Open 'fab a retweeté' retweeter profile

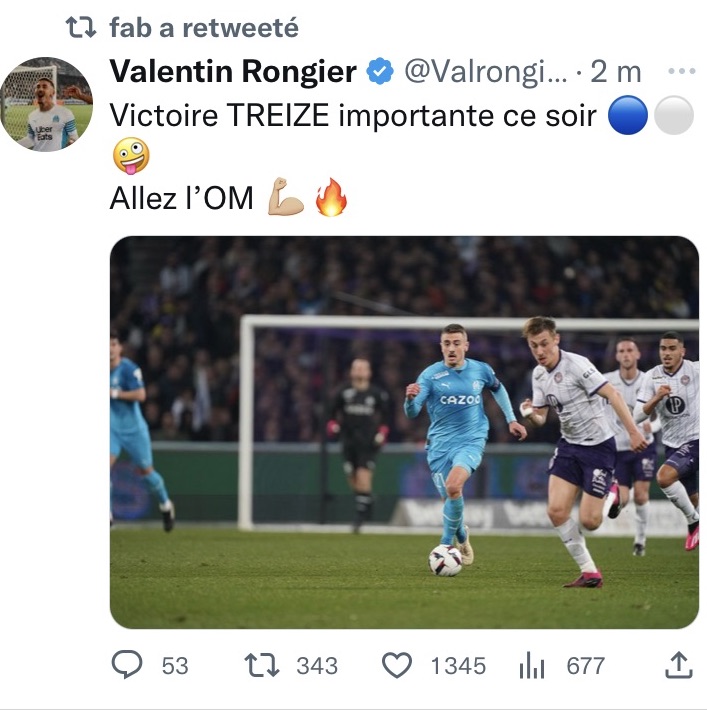pos(204,28)
